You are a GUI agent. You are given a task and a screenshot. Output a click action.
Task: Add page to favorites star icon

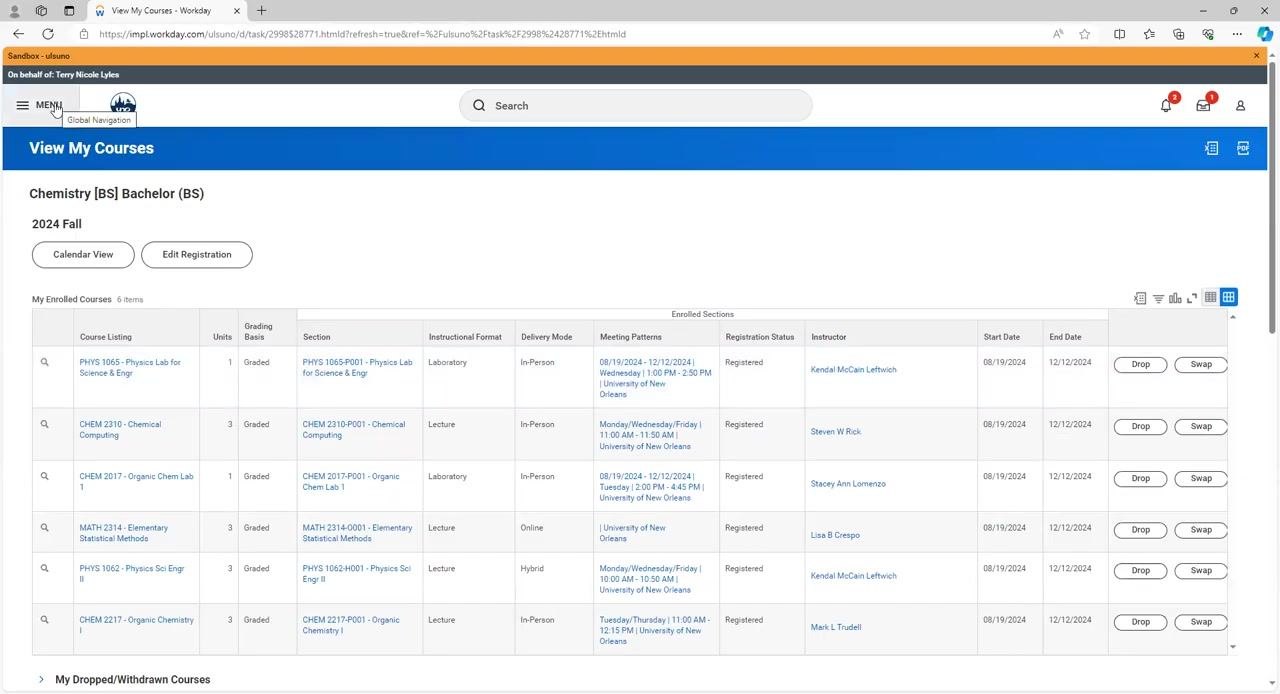click(x=1085, y=34)
